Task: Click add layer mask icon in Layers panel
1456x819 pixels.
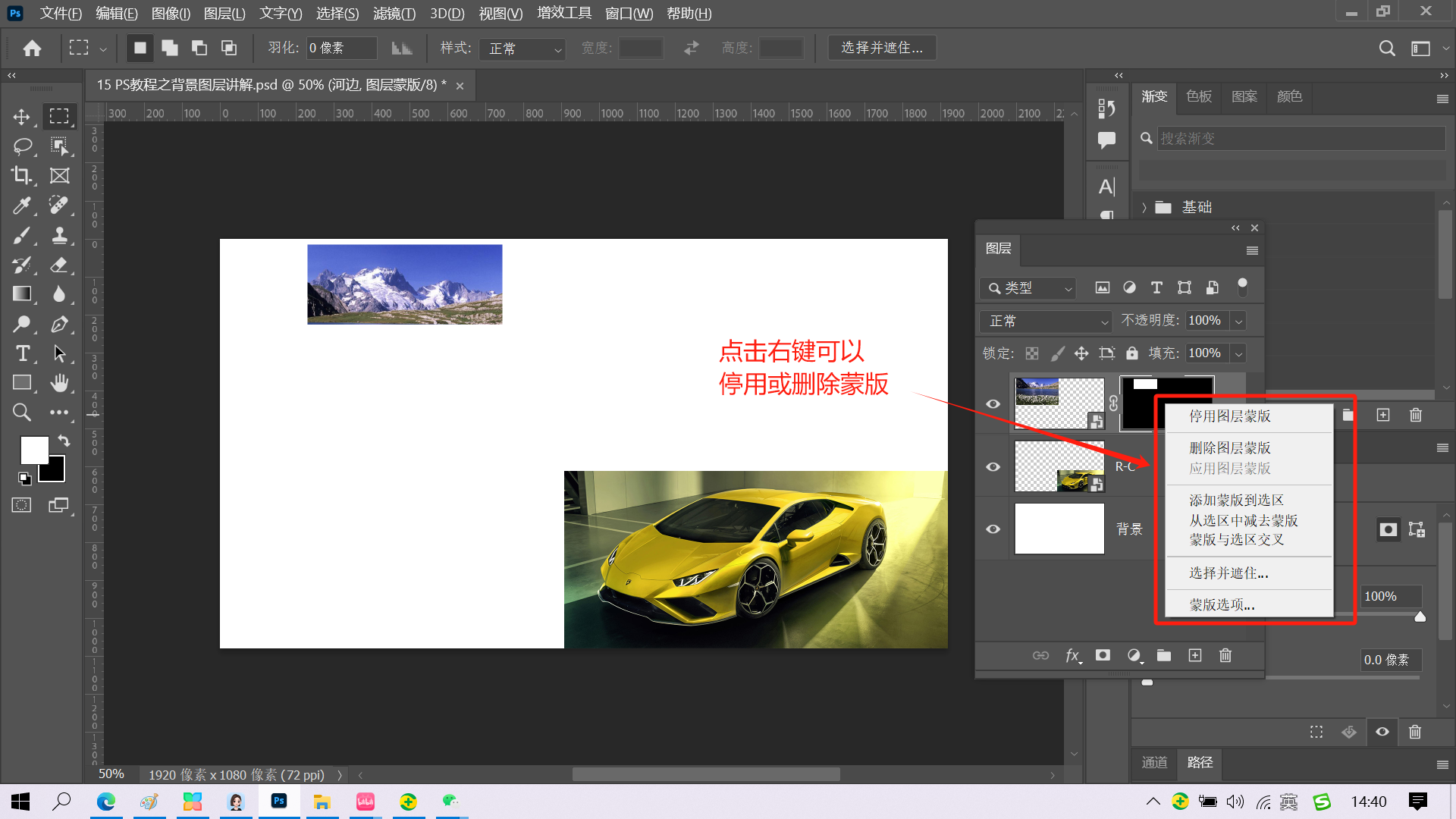Action: tap(1103, 656)
